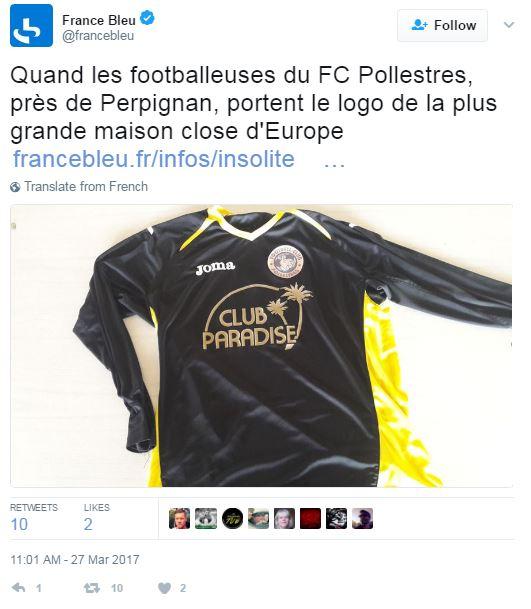Follow the France Bleu account
531x609 pixels.
point(442,26)
